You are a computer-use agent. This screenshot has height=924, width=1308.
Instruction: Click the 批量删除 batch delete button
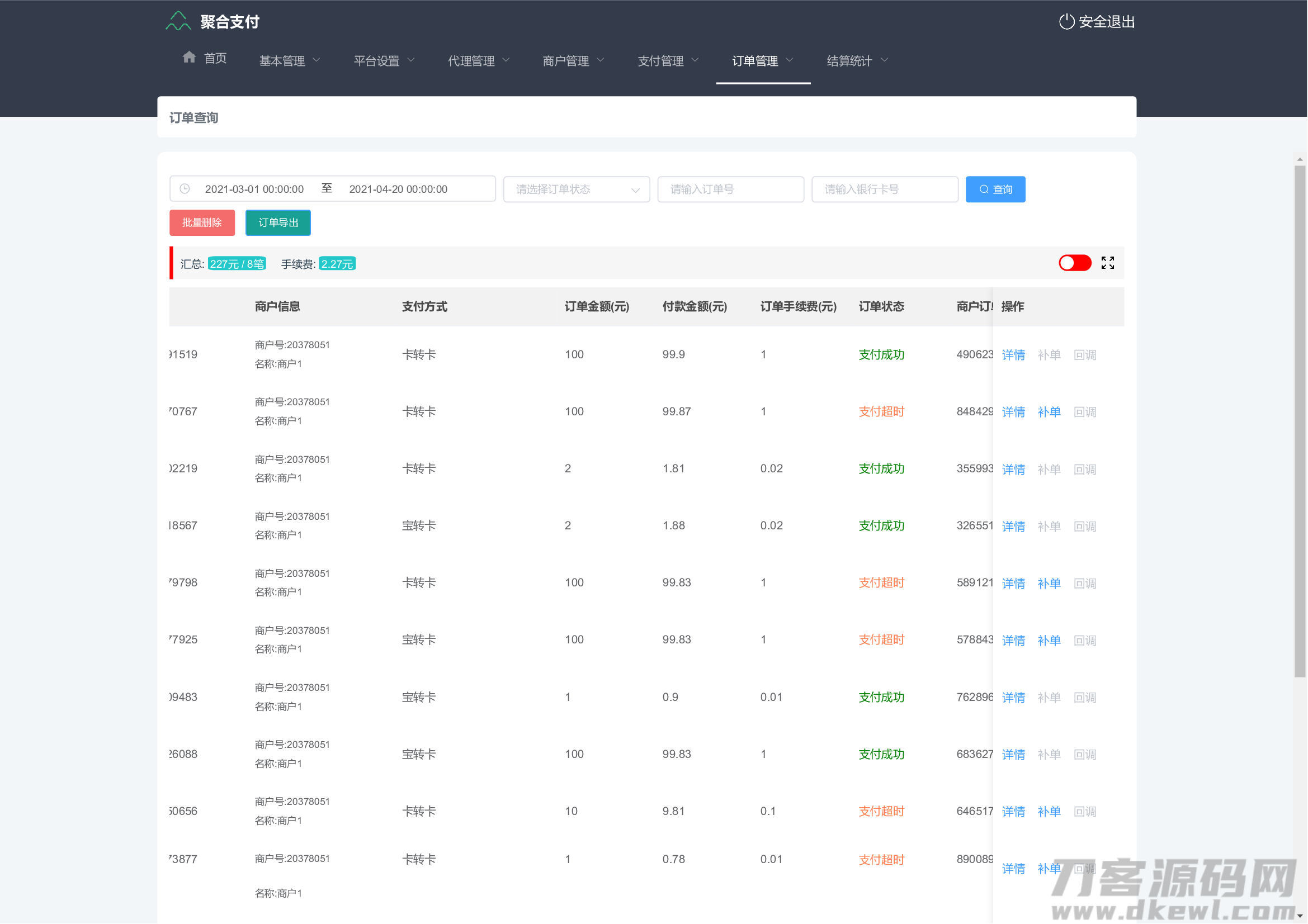tap(202, 222)
